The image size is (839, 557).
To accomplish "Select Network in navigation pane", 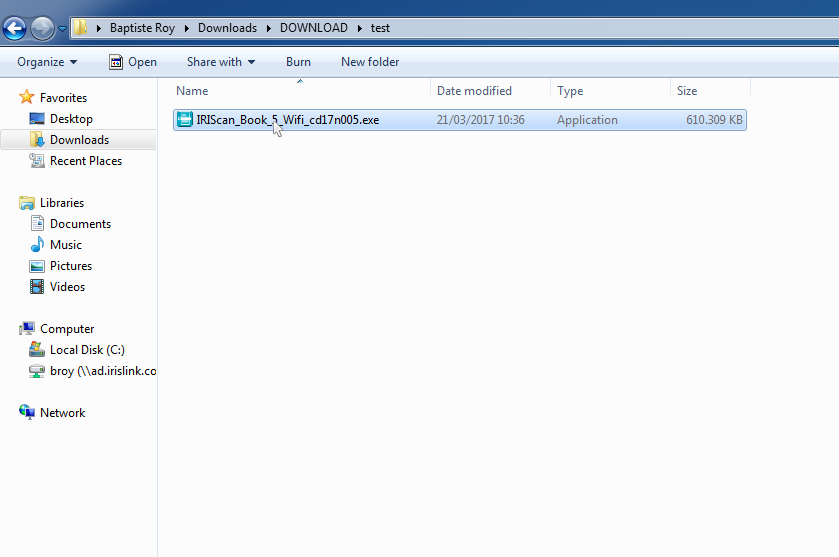I will tap(62, 413).
